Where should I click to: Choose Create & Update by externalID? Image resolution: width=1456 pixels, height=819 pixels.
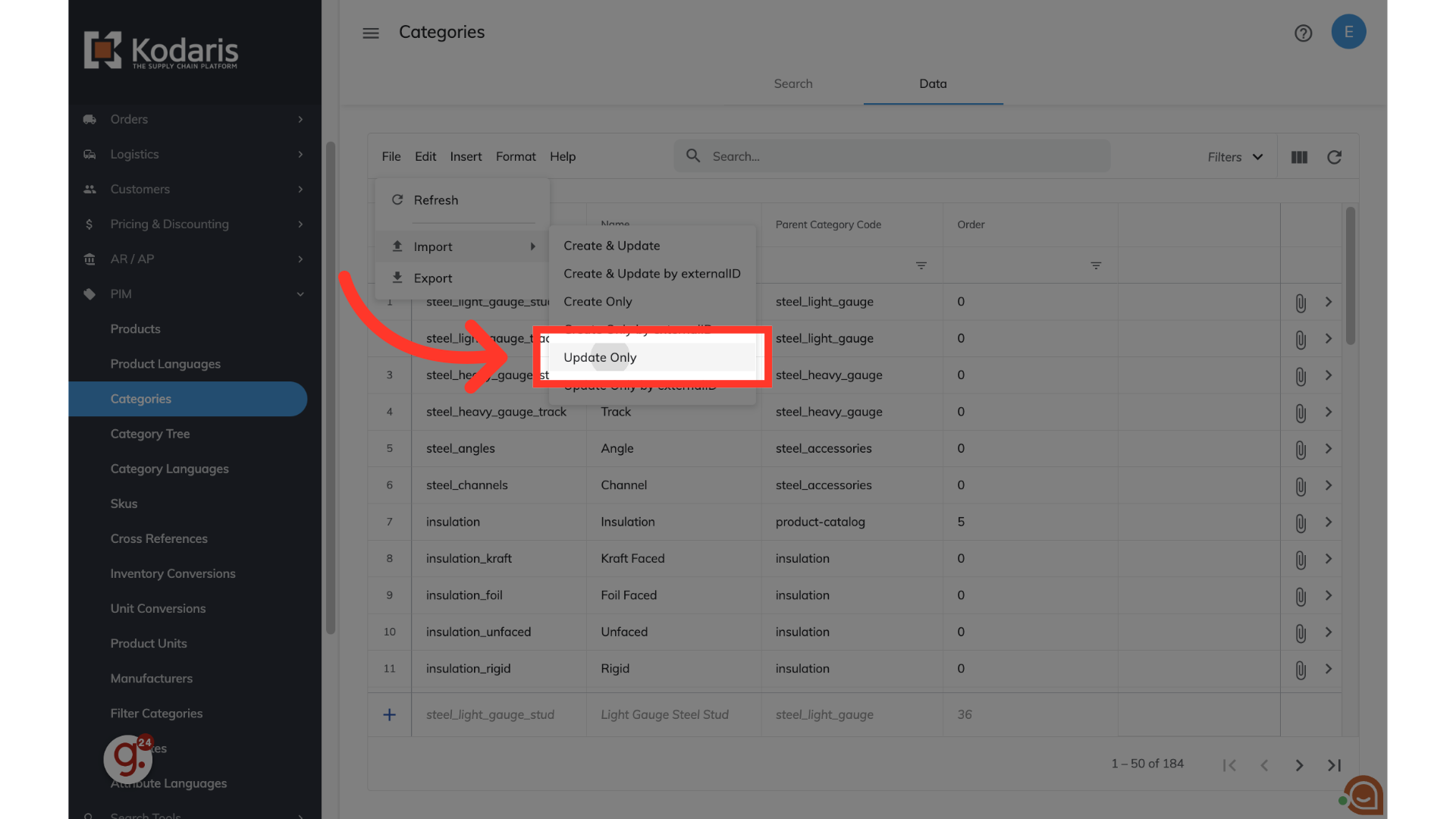[651, 274]
